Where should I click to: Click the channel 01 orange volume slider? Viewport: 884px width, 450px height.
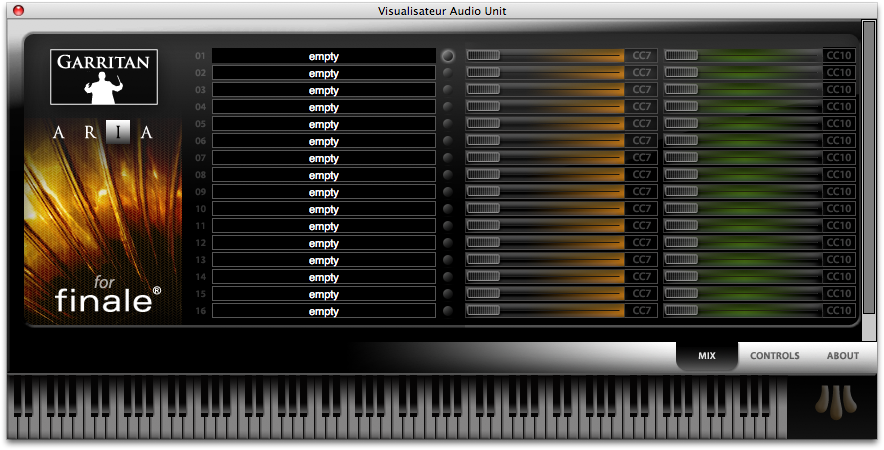(x=545, y=56)
